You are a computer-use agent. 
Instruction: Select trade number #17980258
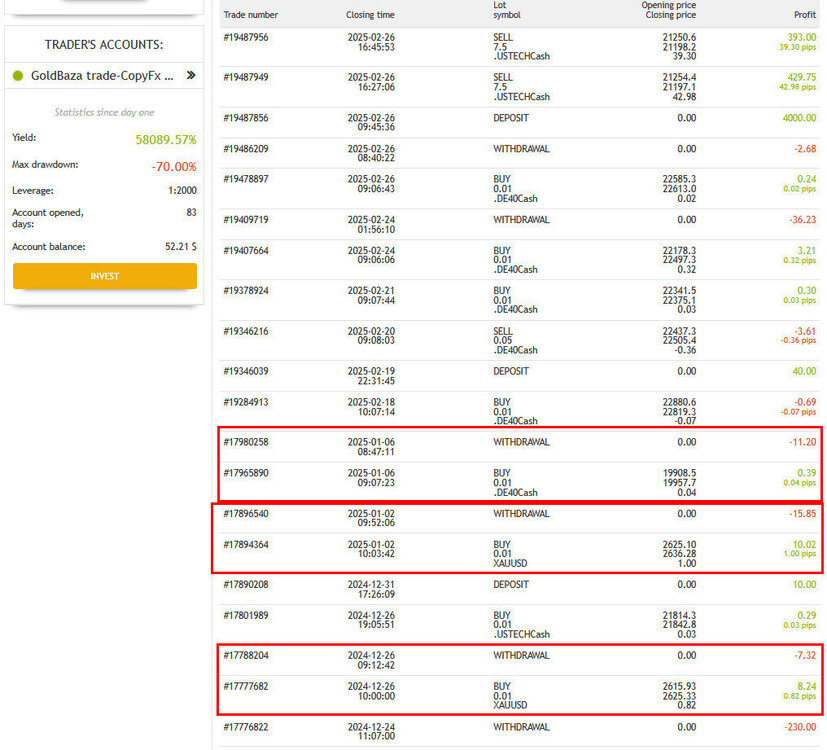246,442
